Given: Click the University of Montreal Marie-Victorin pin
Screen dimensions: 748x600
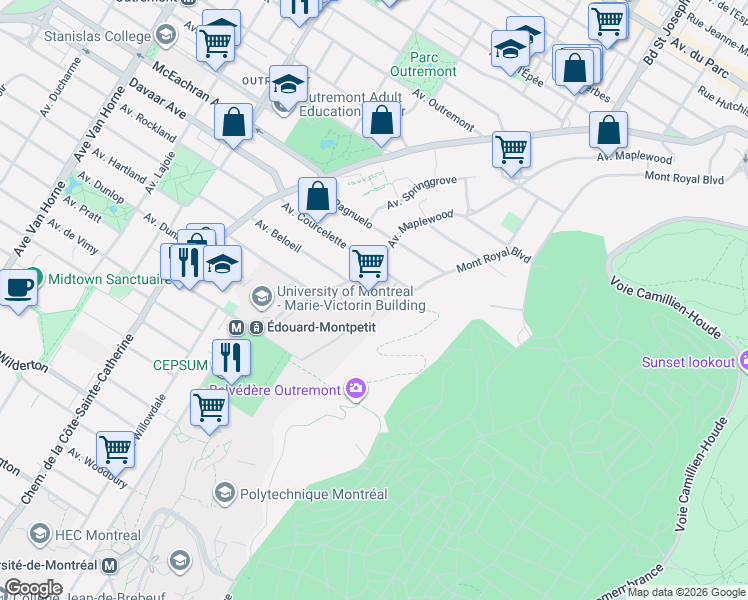Looking at the screenshot, I should coord(261,297).
